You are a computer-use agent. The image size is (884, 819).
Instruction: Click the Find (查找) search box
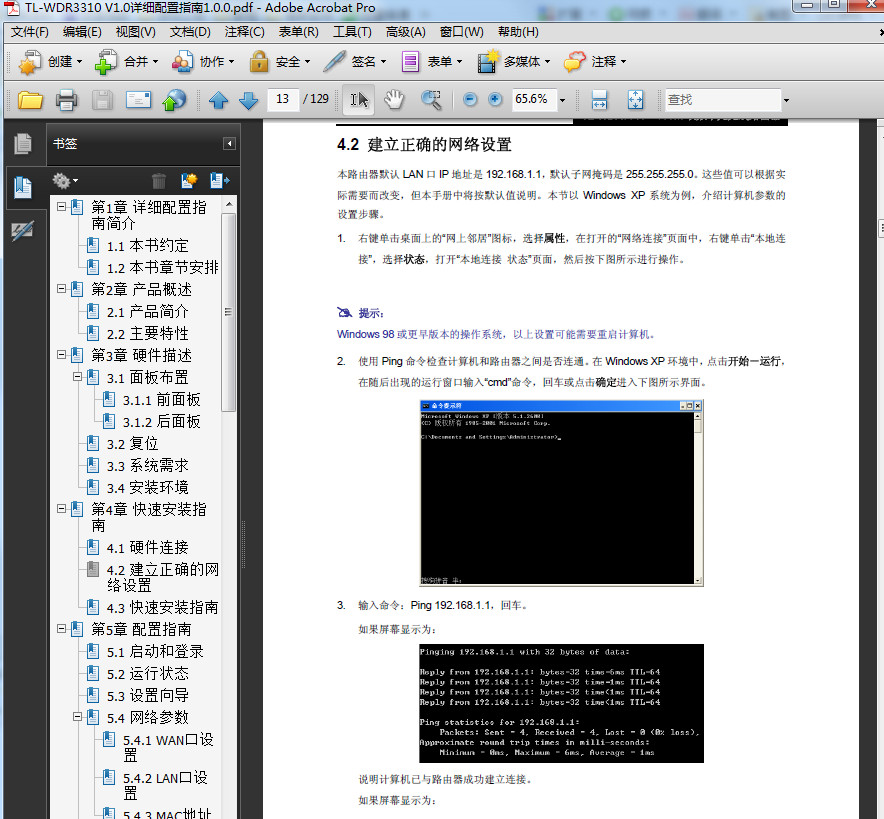[723, 100]
